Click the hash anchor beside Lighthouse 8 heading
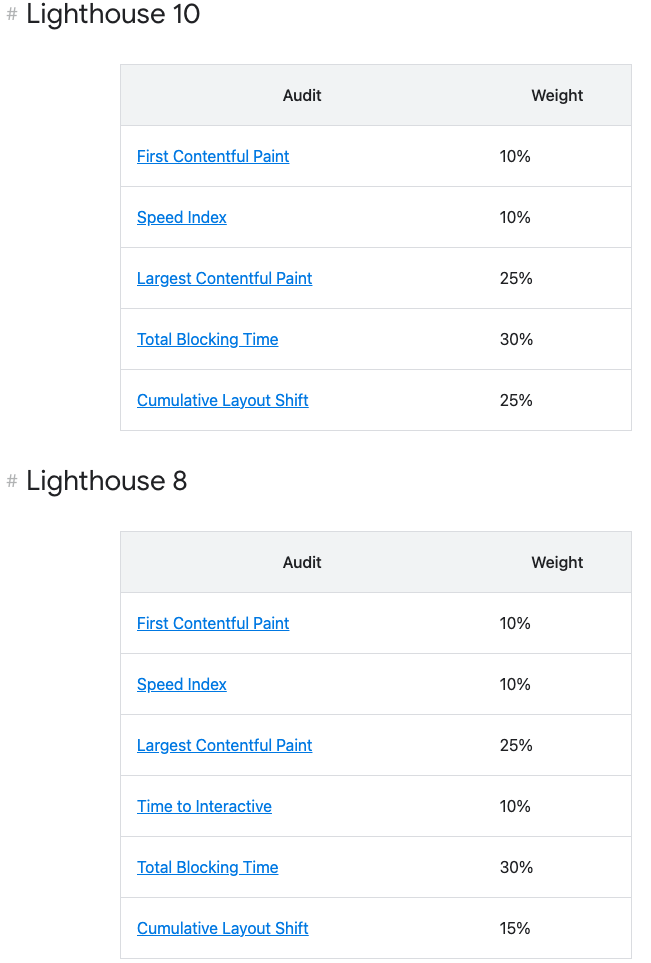Viewport: 651px width, 963px height. click(x=12, y=482)
